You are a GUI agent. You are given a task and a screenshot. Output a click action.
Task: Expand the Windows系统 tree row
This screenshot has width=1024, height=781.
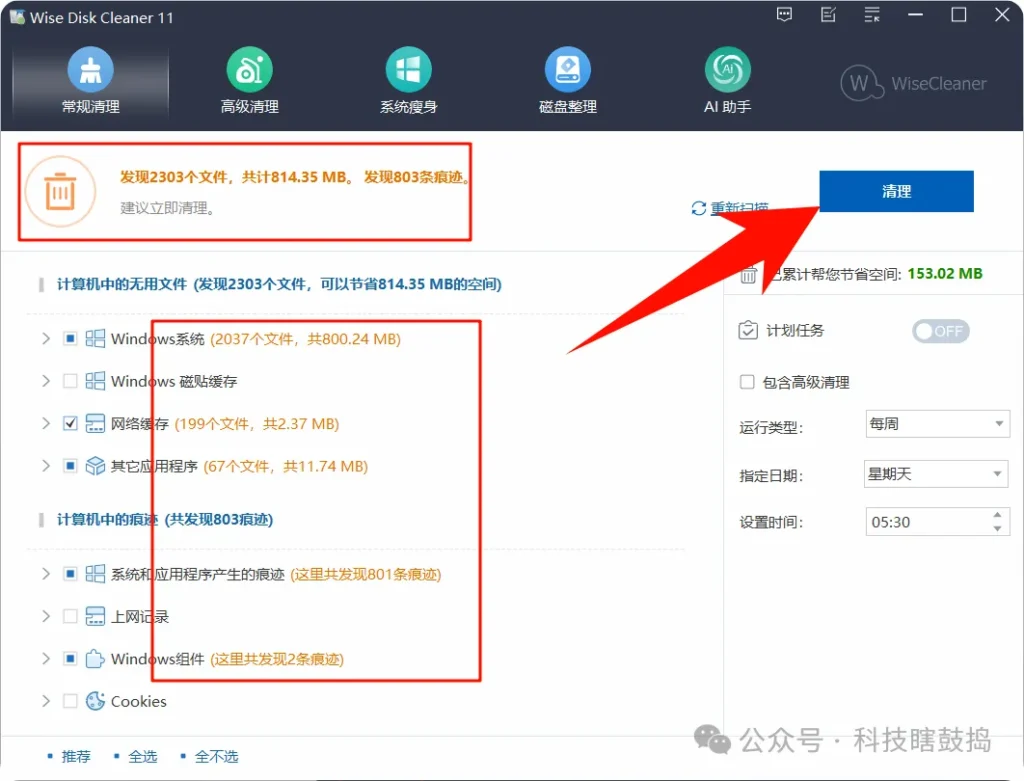(x=46, y=338)
